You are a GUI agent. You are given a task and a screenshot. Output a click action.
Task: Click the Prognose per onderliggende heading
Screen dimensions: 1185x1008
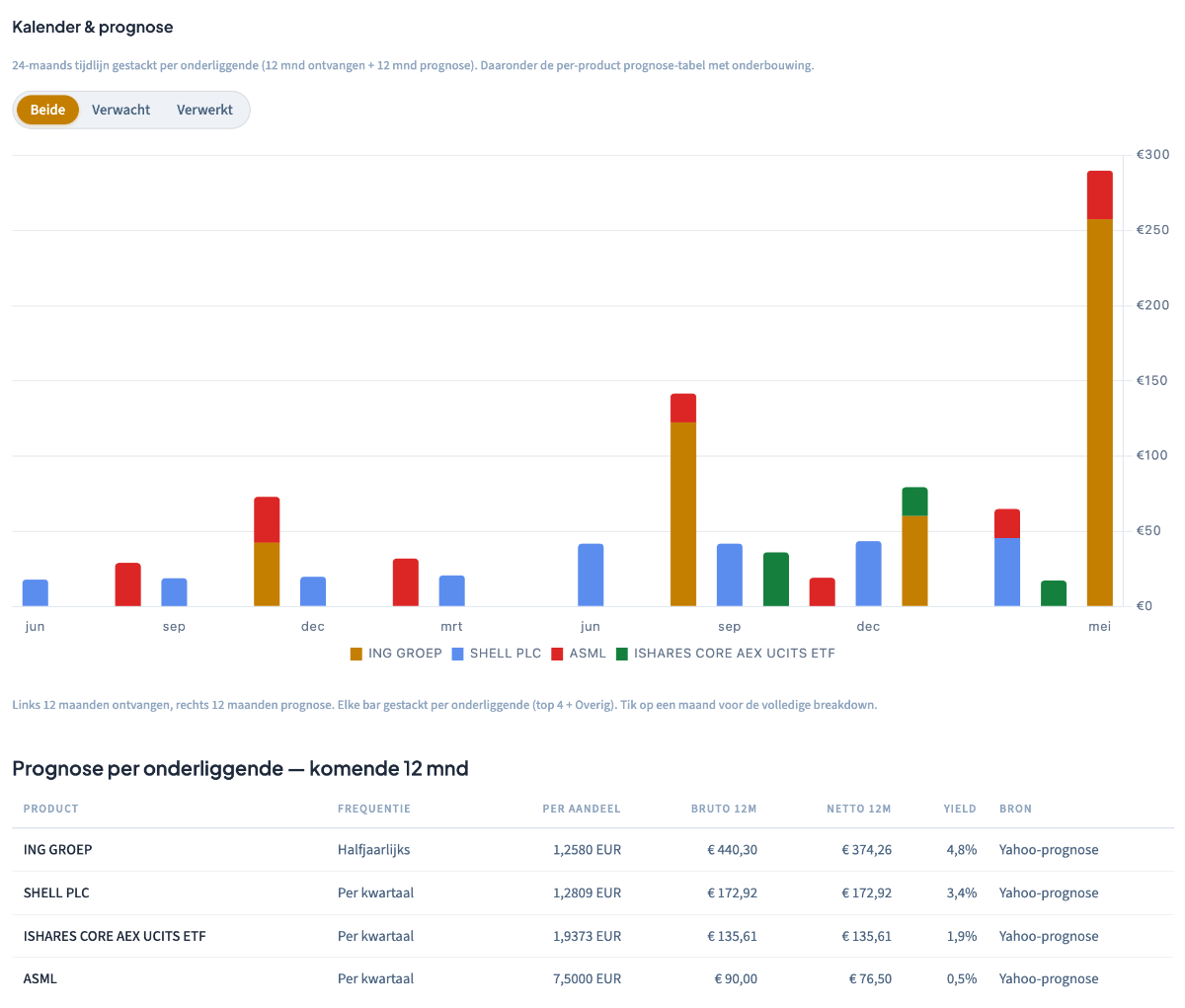coord(240,768)
